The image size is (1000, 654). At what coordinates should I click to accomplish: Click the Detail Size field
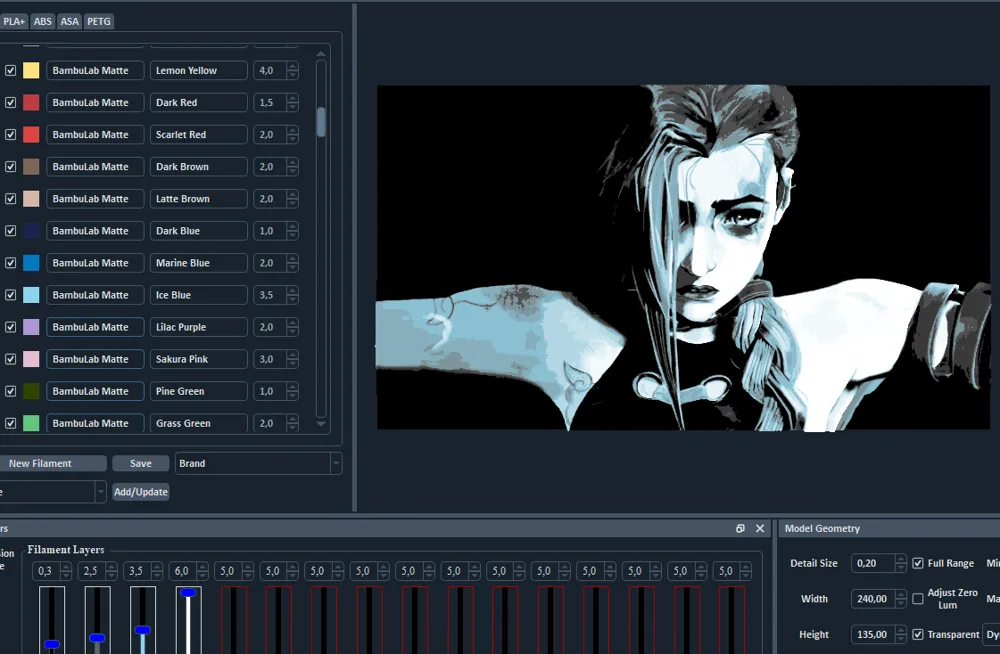(878, 563)
